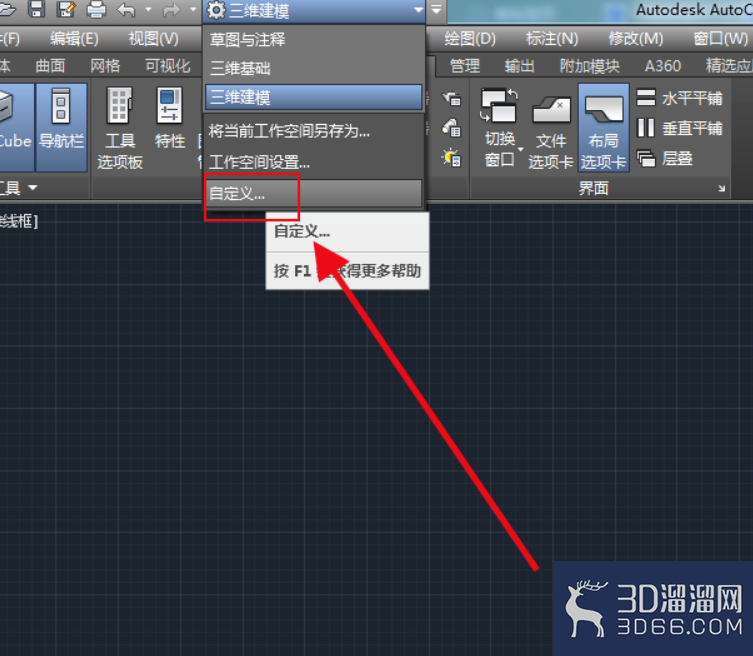753x656 pixels.
Task: Switch to the 附加模块 ribbon tab
Action: 589,66
